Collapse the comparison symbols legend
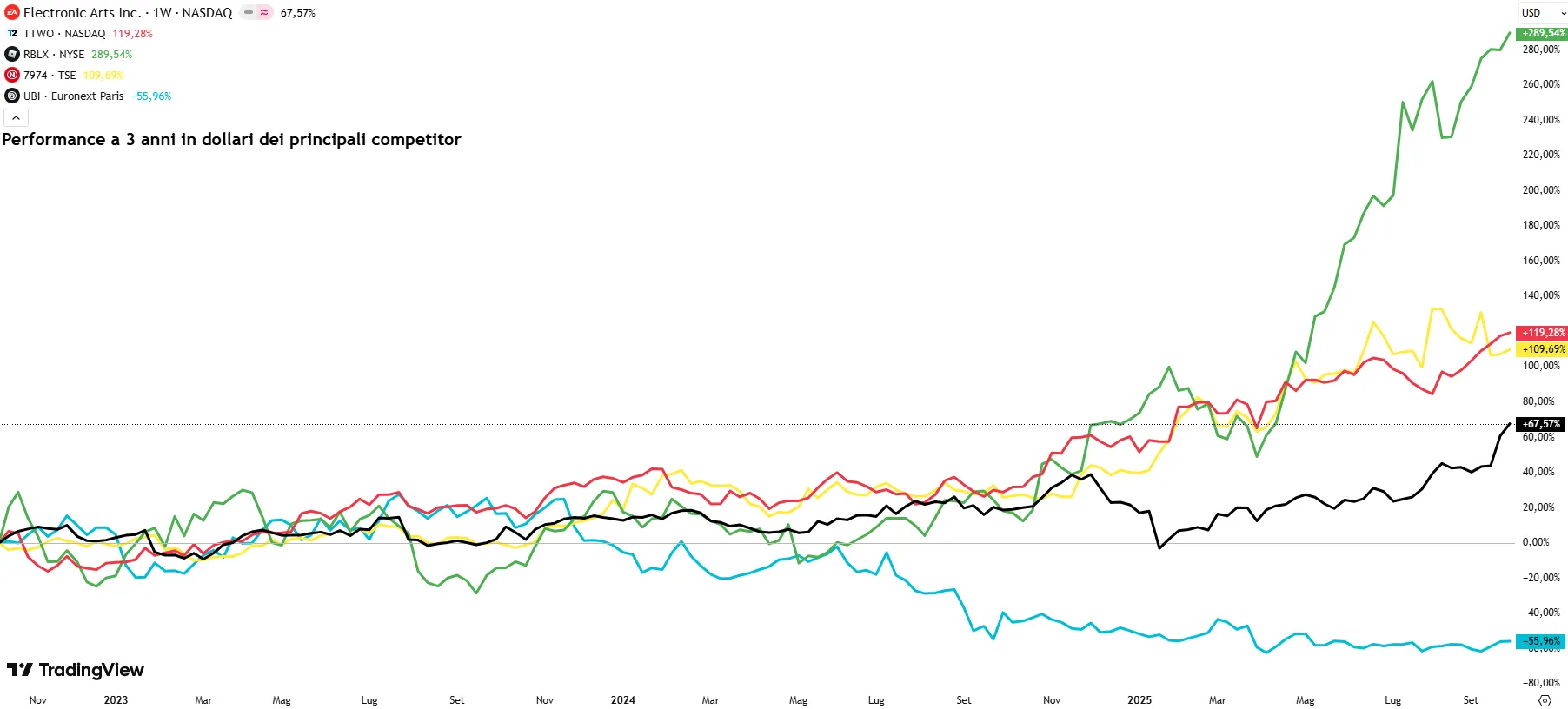This screenshot has width=1568, height=709. click(x=16, y=117)
